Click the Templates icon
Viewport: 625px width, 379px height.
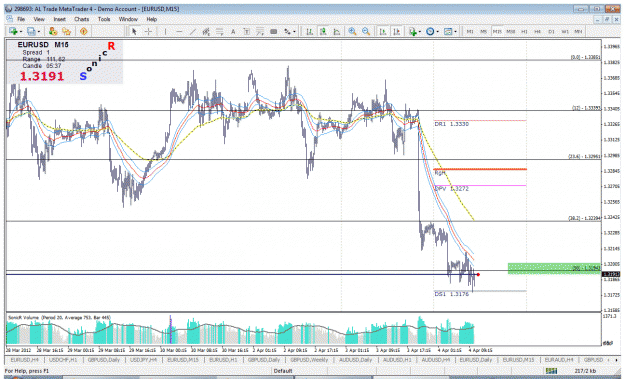tap(448, 31)
